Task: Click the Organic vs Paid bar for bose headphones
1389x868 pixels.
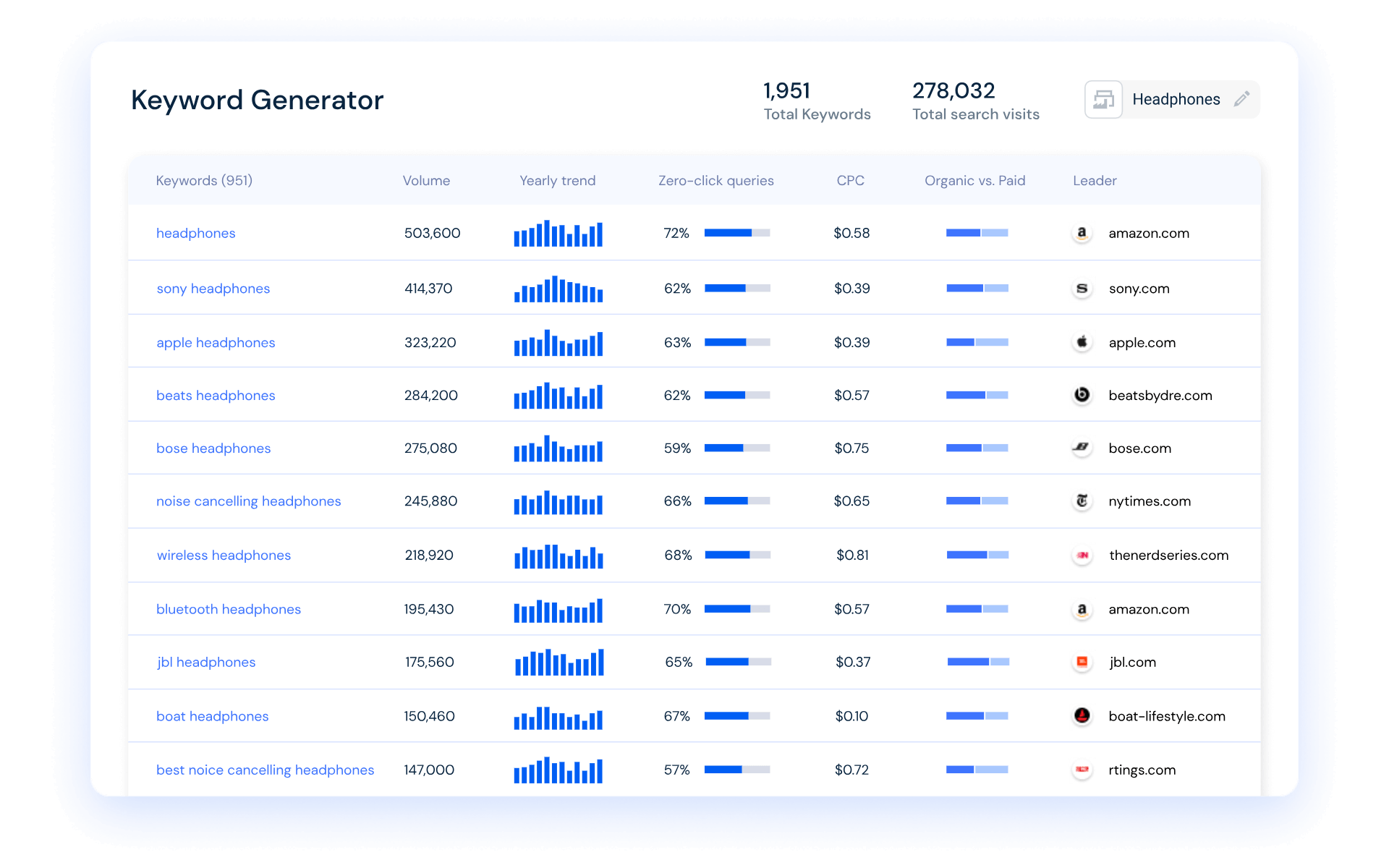Action: (977, 448)
